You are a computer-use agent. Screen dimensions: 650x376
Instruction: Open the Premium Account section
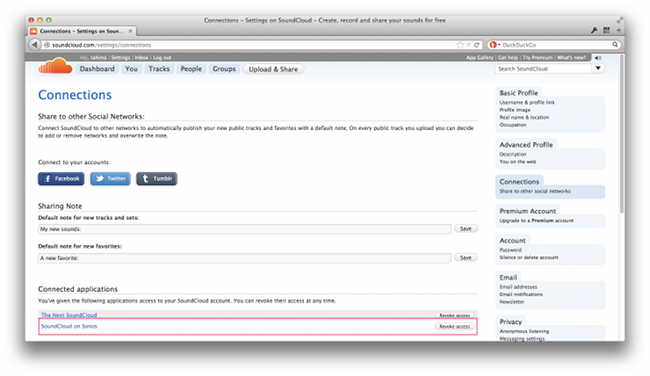coord(528,211)
